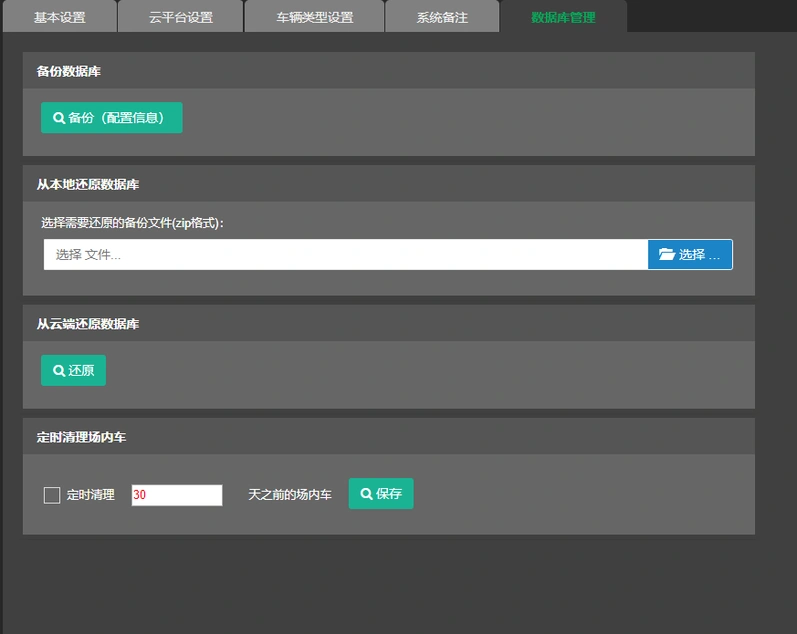Click the 从本地还原数据库 section header

point(389,184)
